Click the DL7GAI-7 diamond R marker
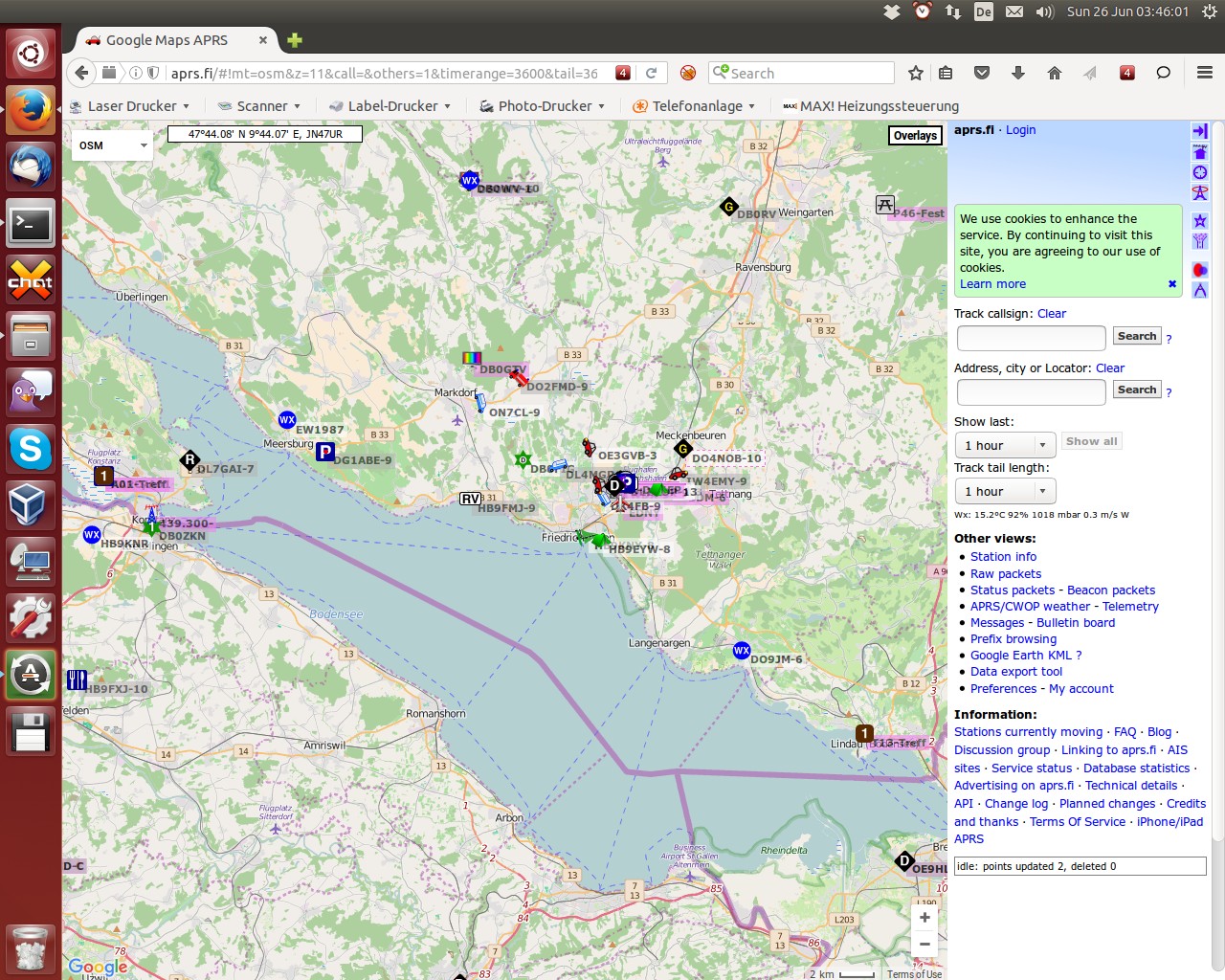Viewport: 1225px width, 980px height. (189, 460)
